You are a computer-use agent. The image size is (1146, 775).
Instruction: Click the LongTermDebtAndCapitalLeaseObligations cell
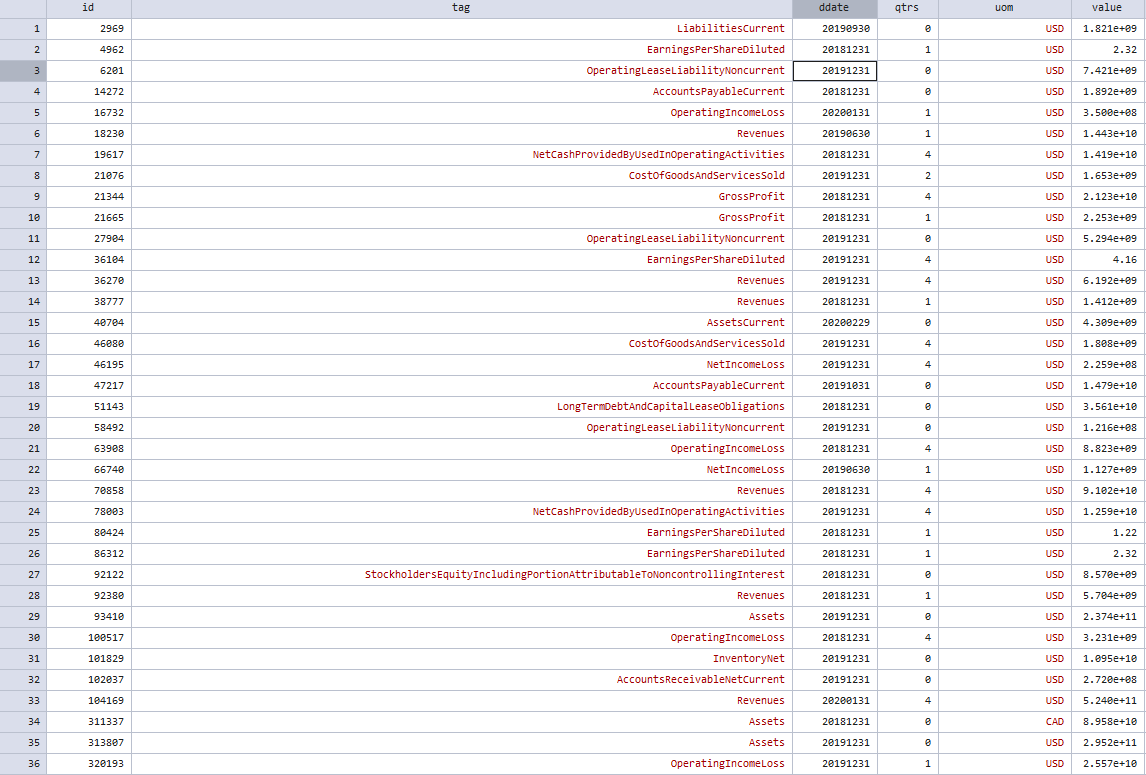pos(462,407)
